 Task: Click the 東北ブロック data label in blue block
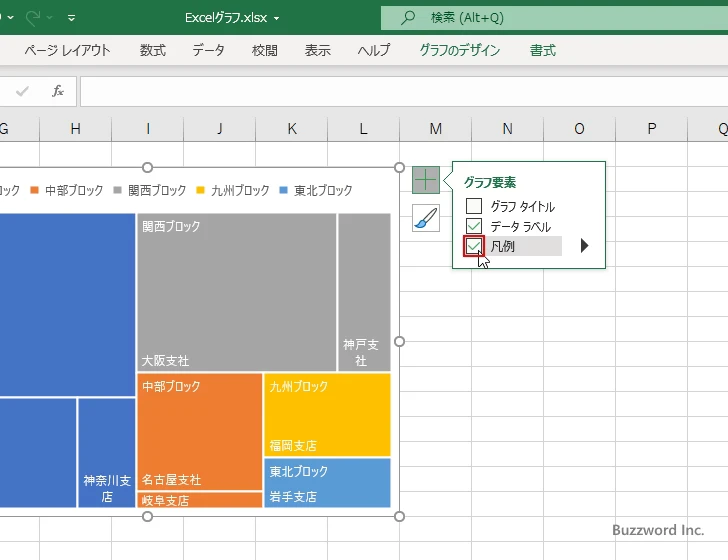pyautogui.click(x=299, y=471)
